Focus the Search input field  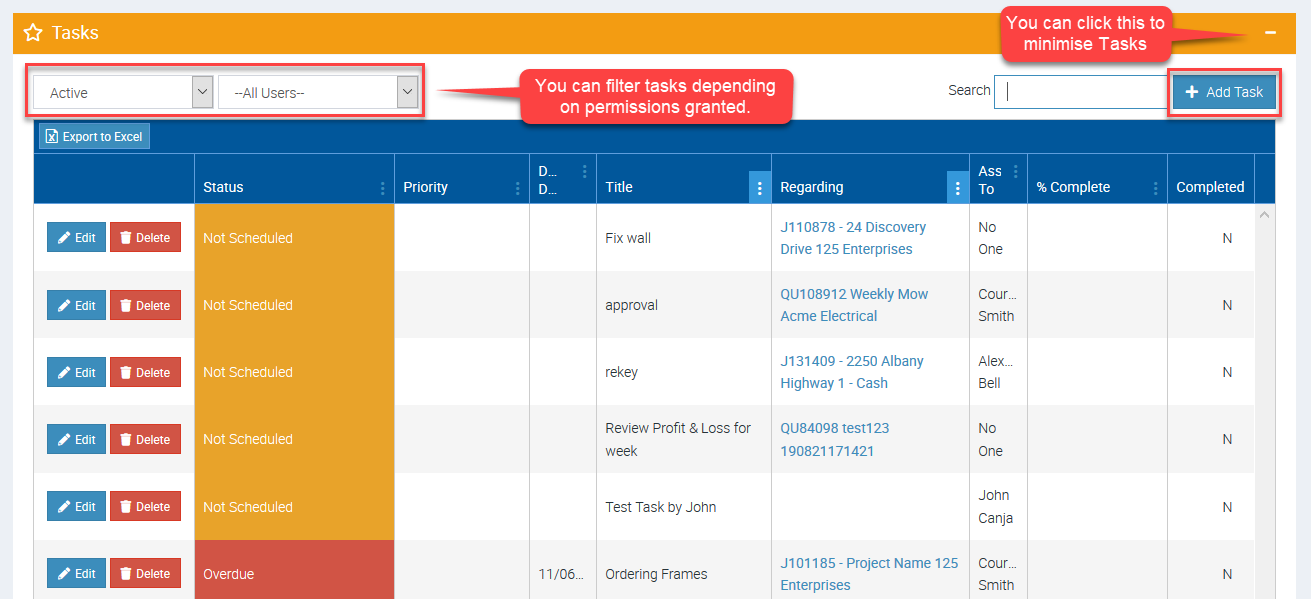click(1084, 91)
